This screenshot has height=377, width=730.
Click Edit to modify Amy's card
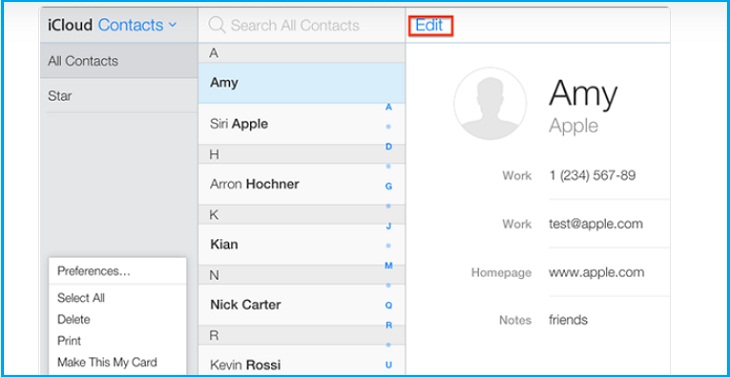(x=429, y=25)
